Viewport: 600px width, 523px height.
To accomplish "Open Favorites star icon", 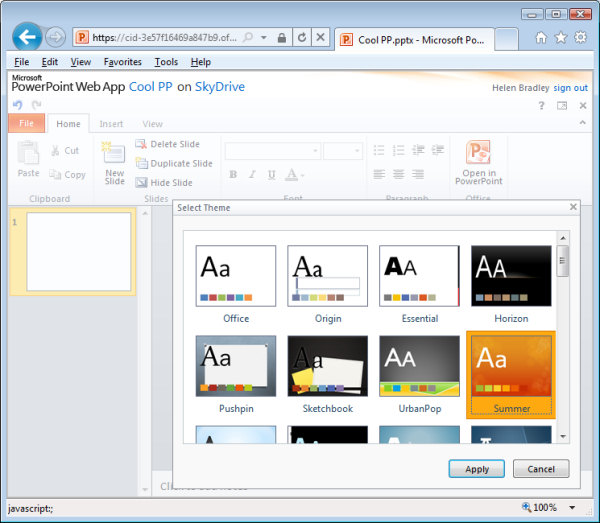I will [x=561, y=37].
